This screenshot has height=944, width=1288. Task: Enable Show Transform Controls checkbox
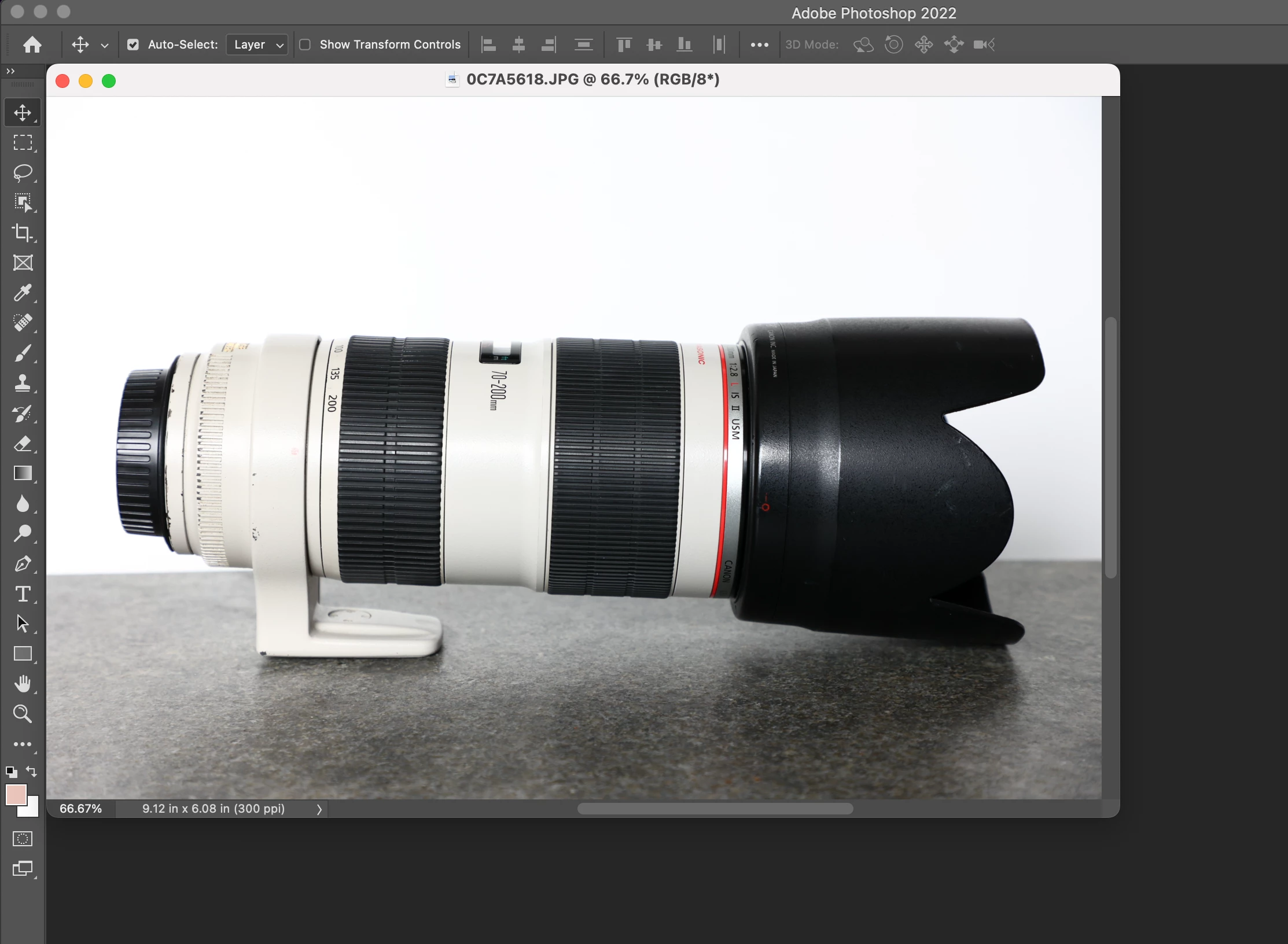[x=305, y=45]
